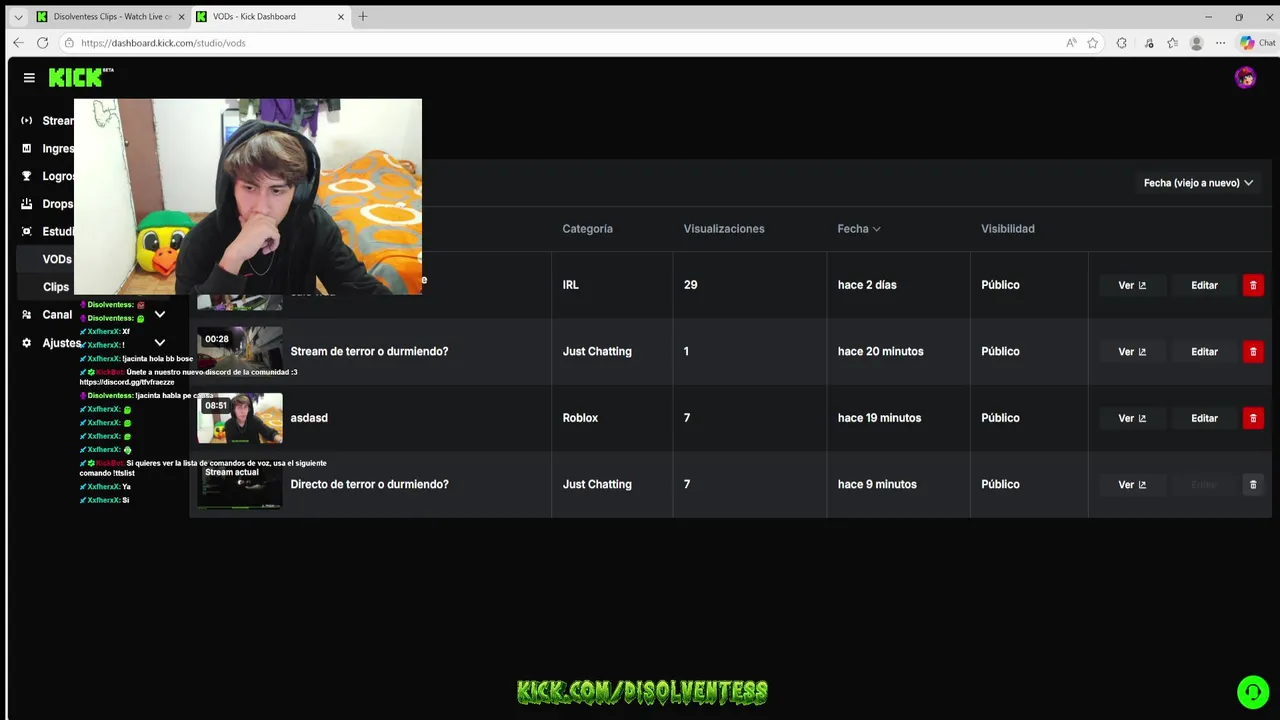This screenshot has width=1280, height=720.
Task: Click the browser address bar URL
Action: 163,43
